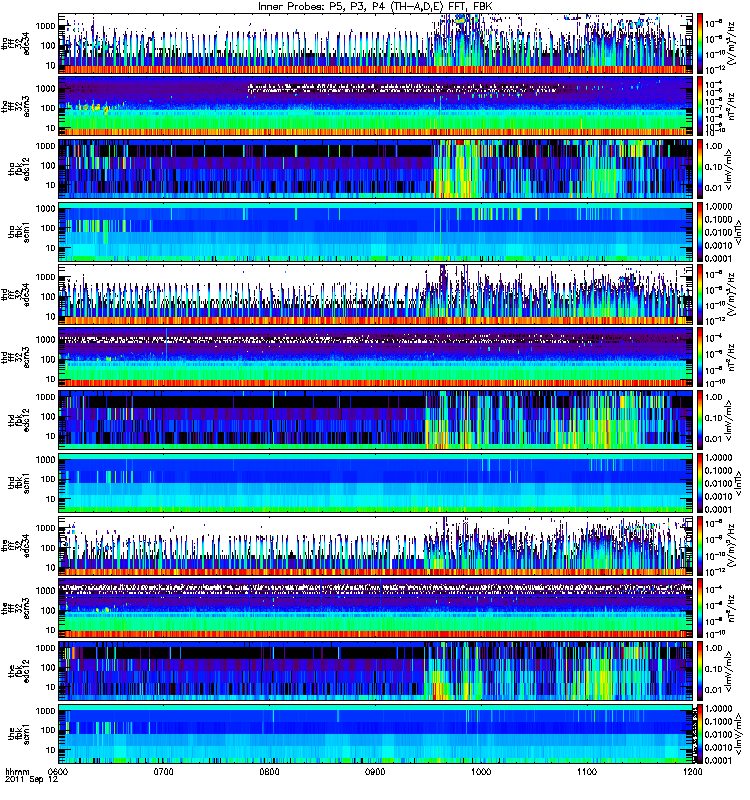Click the color bar beside thd fbk scm1 panel
This screenshot has width=750, height=800.
[700, 483]
